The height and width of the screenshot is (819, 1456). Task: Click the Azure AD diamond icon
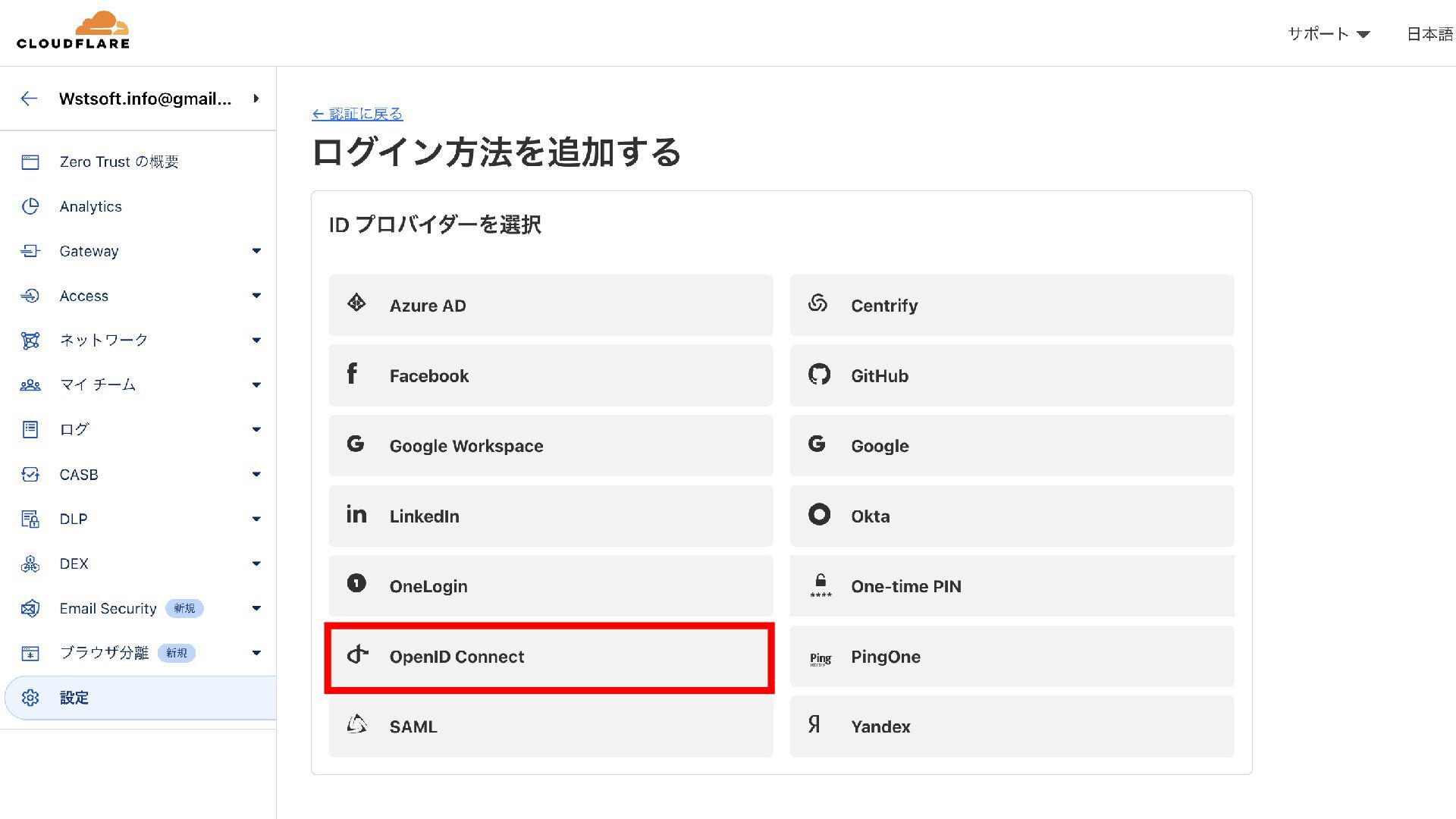tap(356, 303)
